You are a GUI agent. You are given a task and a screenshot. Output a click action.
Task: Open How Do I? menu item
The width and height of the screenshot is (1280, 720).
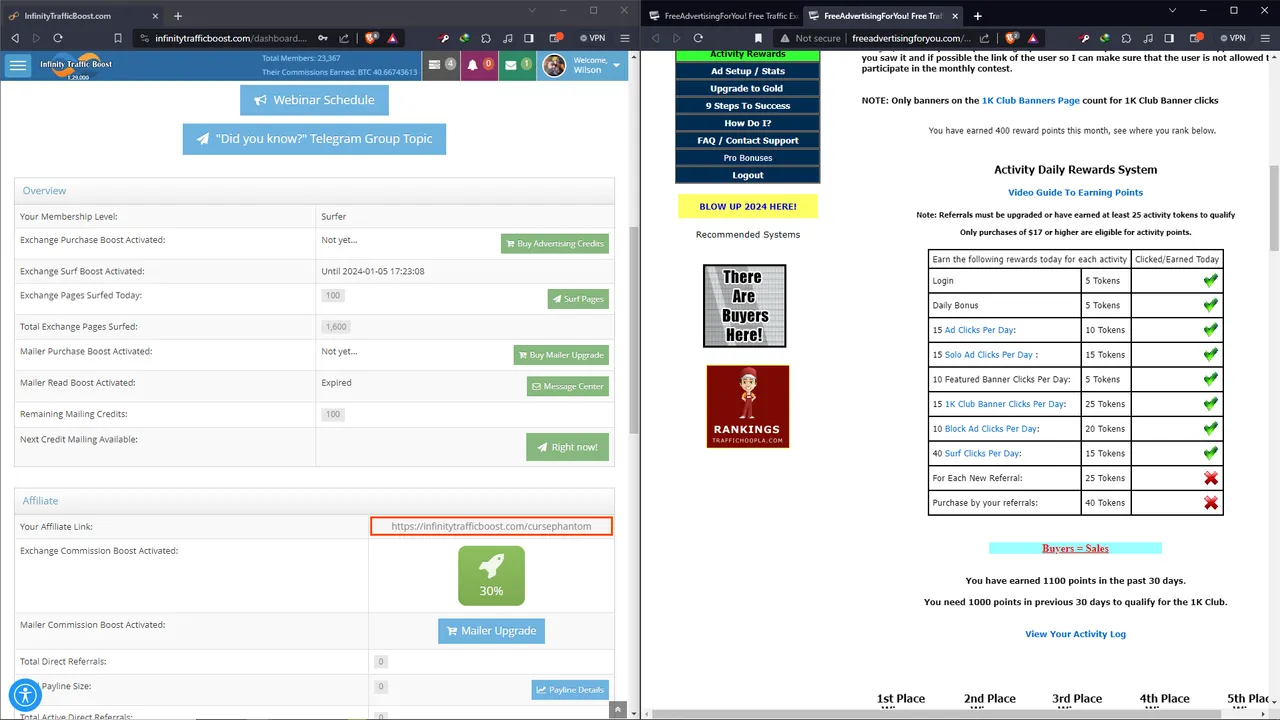747,123
